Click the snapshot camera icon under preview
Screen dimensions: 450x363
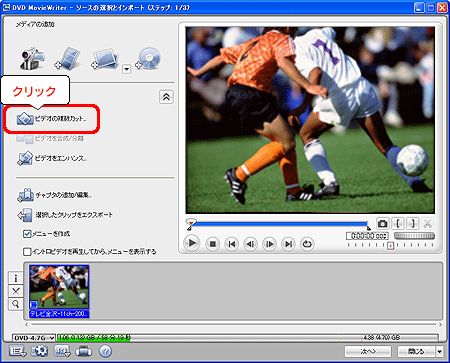point(382,223)
